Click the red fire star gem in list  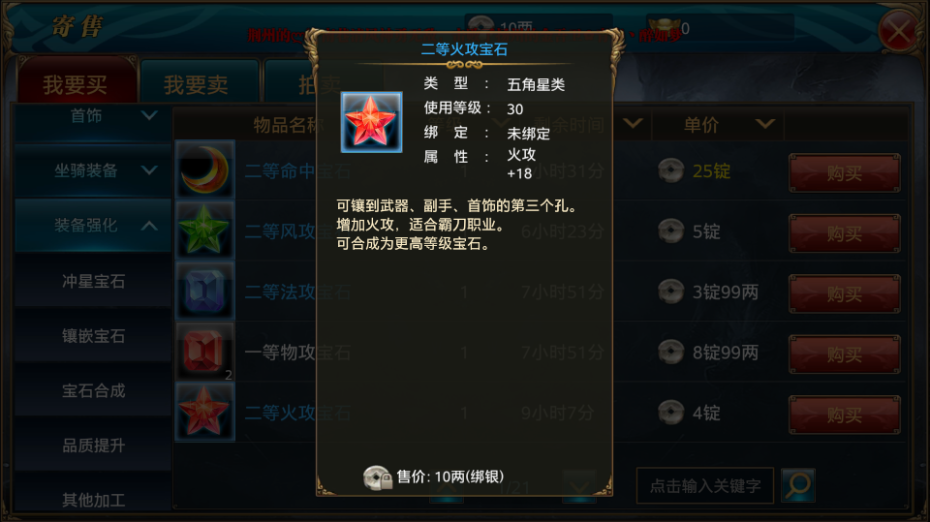tap(205, 412)
